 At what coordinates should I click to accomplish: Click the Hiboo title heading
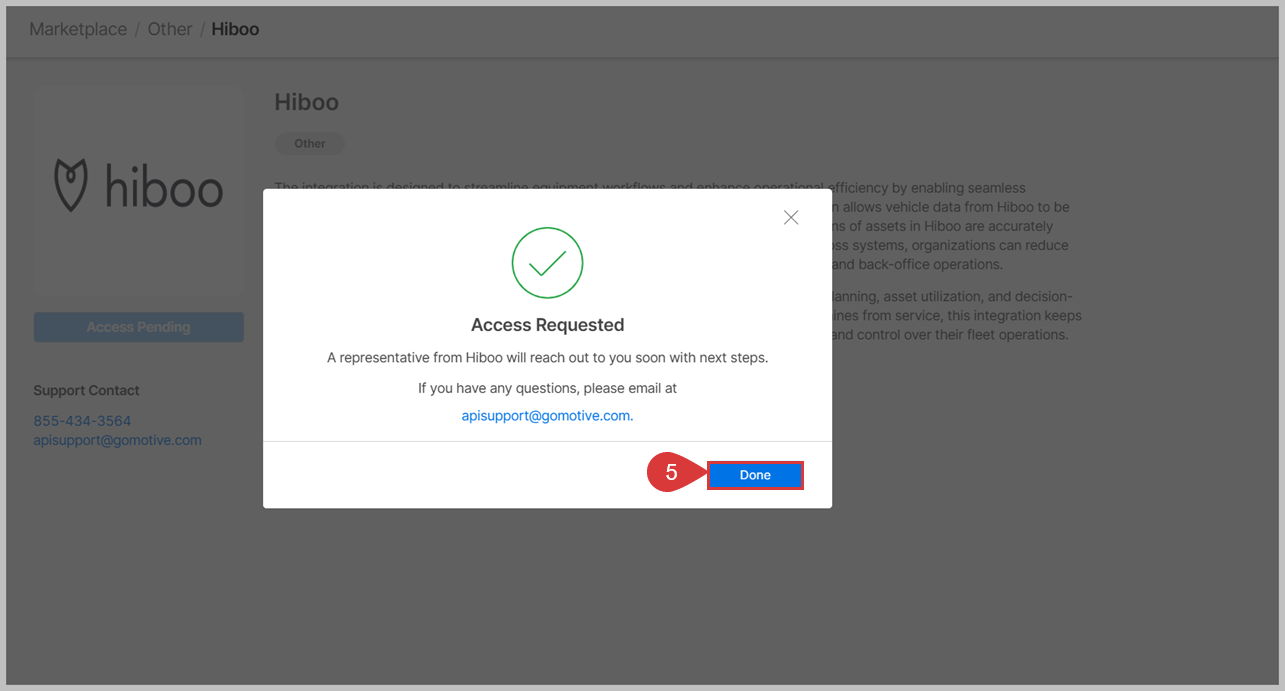point(307,102)
